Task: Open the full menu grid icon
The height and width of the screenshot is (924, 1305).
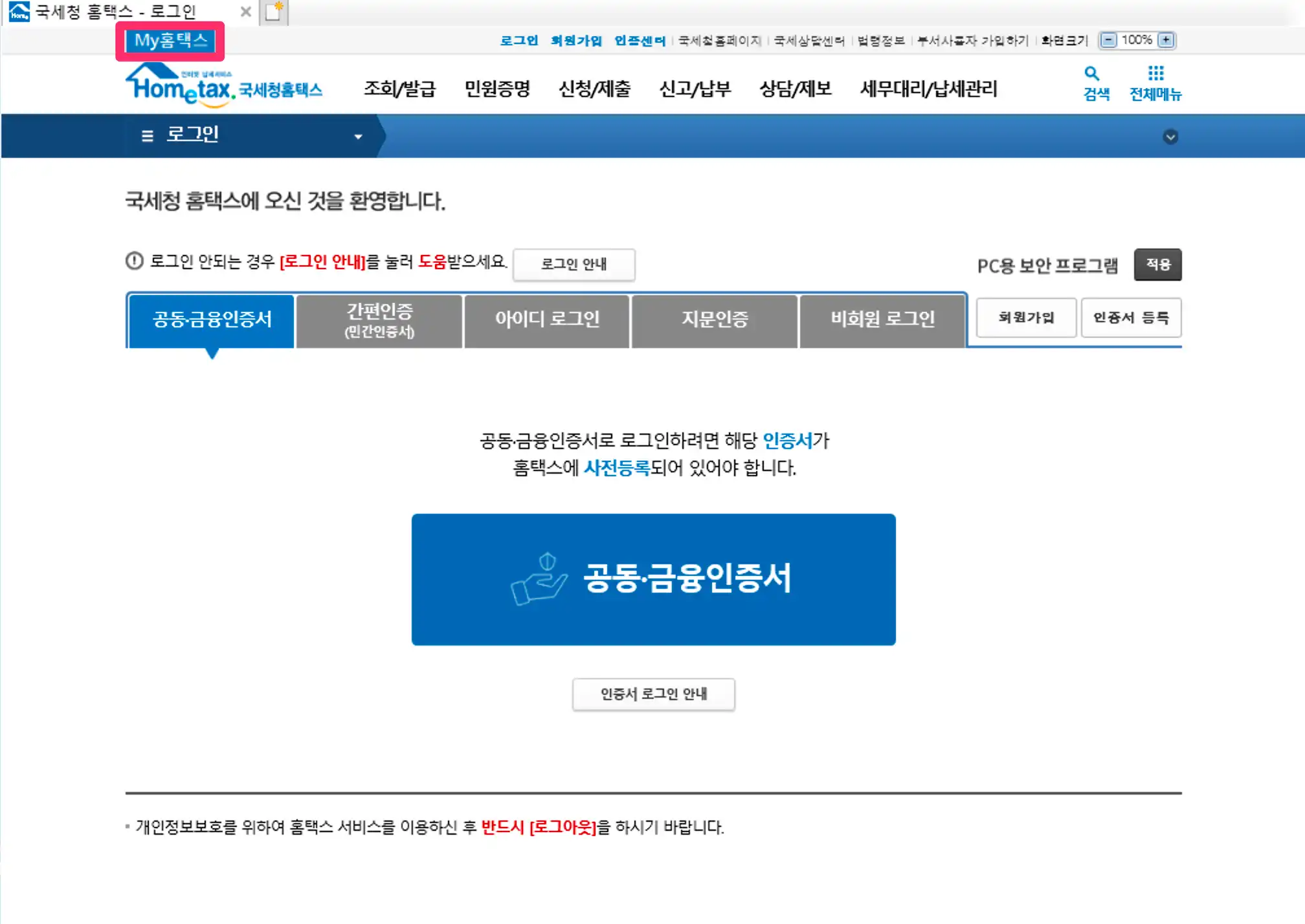Action: 1155,74
